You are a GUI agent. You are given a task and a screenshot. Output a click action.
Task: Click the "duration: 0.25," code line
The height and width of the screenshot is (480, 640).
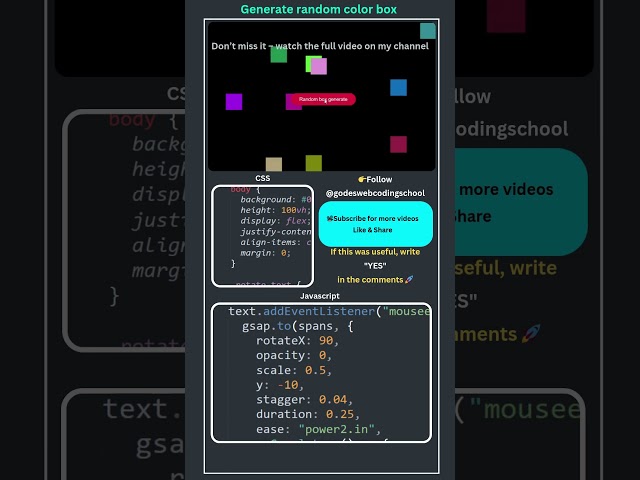(x=308, y=414)
